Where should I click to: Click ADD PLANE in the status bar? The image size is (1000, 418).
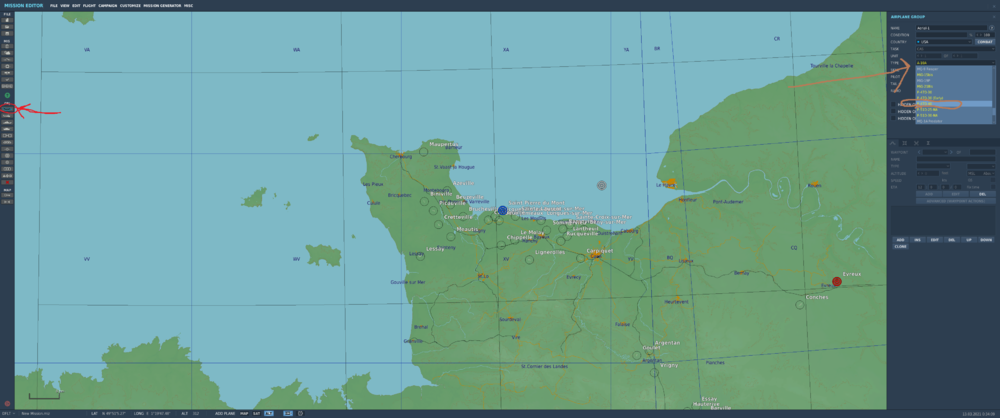click(x=225, y=413)
